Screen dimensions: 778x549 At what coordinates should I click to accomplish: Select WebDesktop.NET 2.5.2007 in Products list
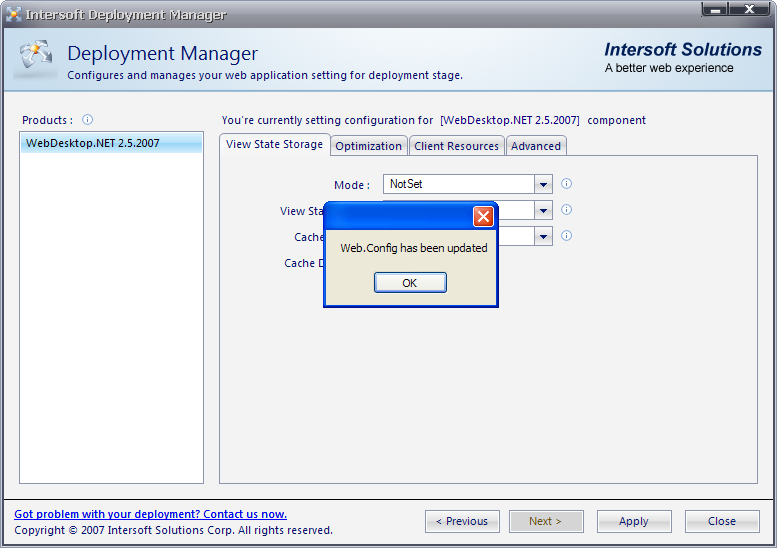[x=93, y=143]
